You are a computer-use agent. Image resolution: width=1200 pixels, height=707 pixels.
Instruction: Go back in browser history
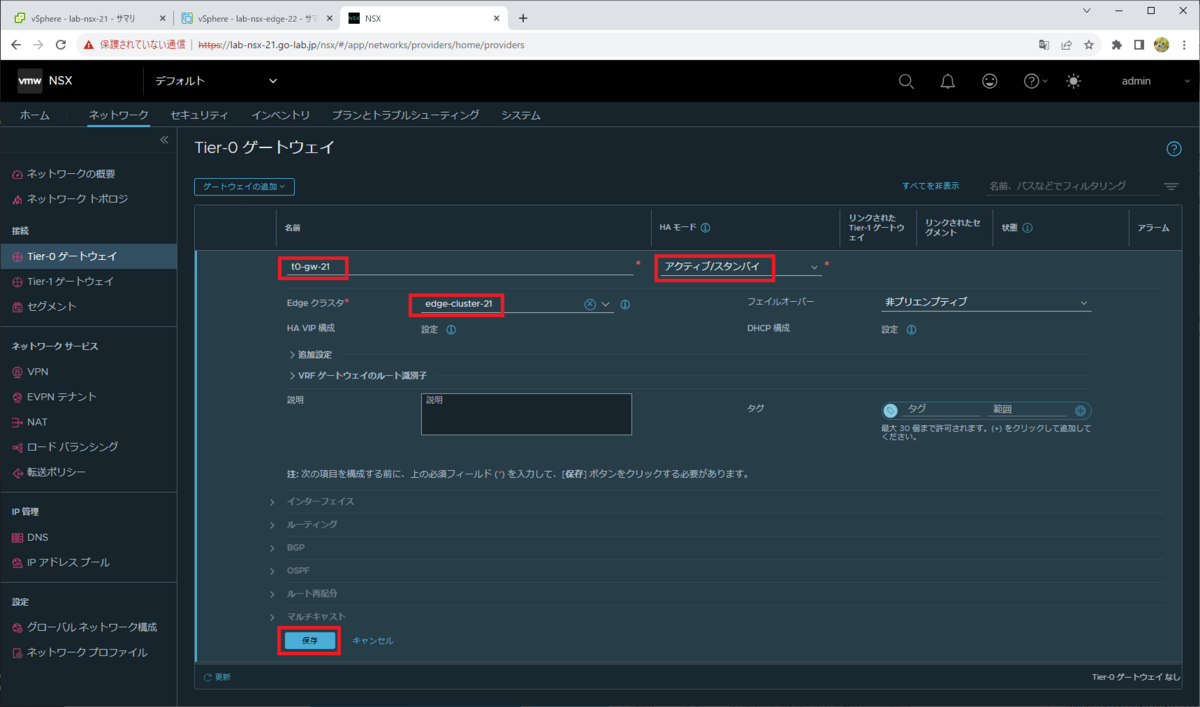(15, 45)
